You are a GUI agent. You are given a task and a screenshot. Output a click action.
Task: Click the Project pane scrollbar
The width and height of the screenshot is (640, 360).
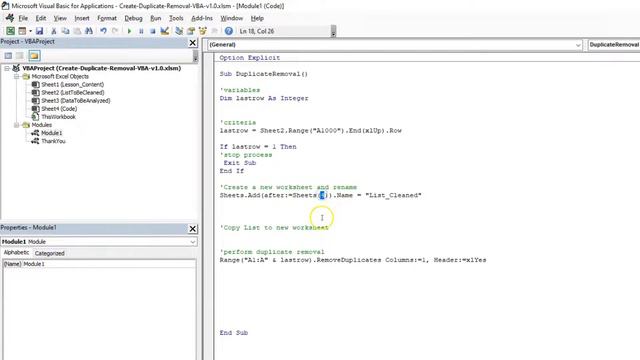[195, 56]
